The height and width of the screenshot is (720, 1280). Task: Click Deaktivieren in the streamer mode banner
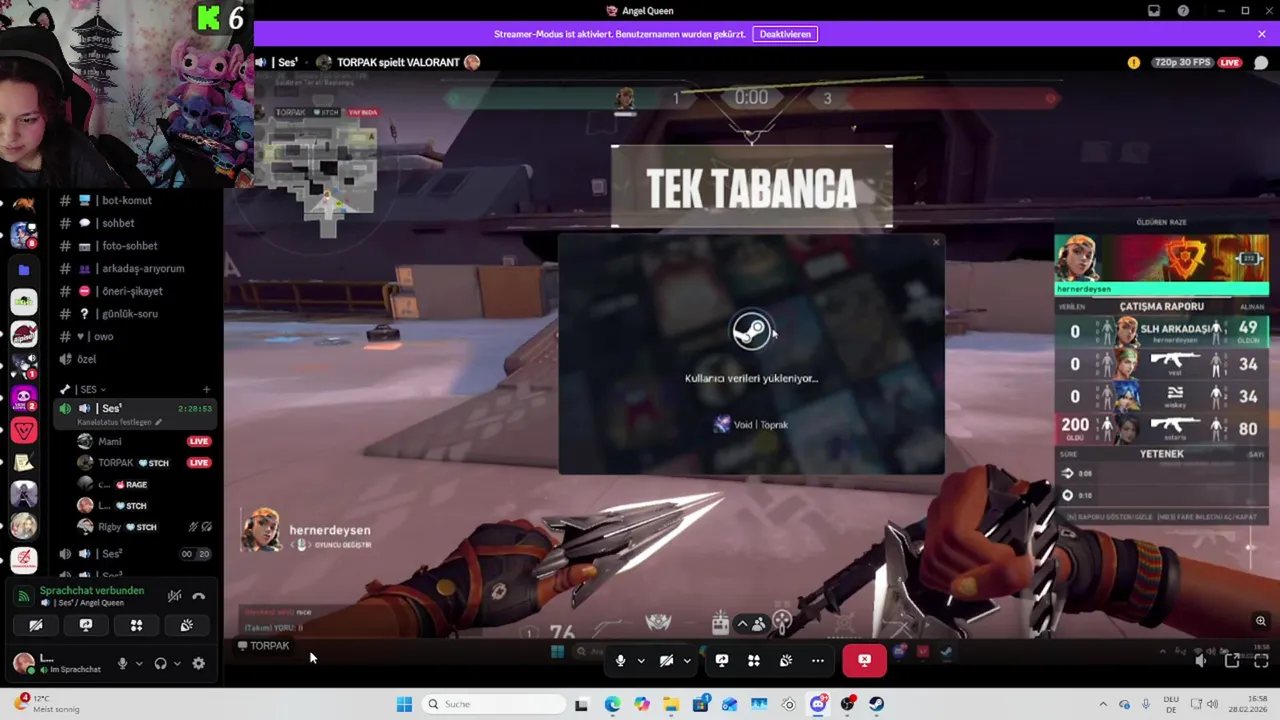pyautogui.click(x=785, y=34)
